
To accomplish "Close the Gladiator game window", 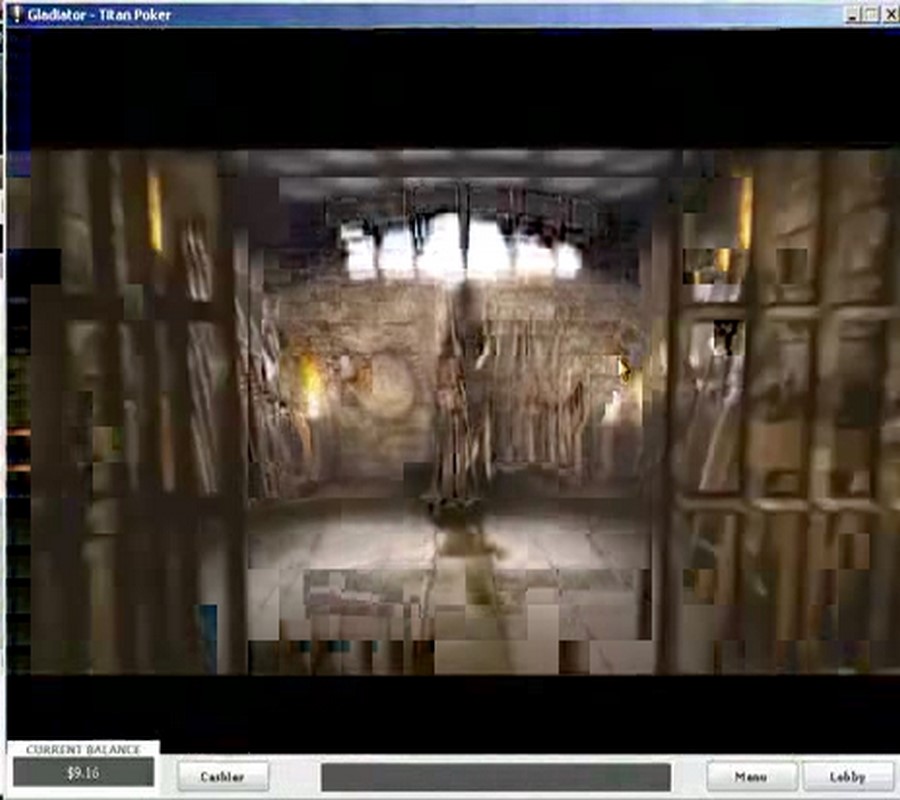I will point(888,14).
